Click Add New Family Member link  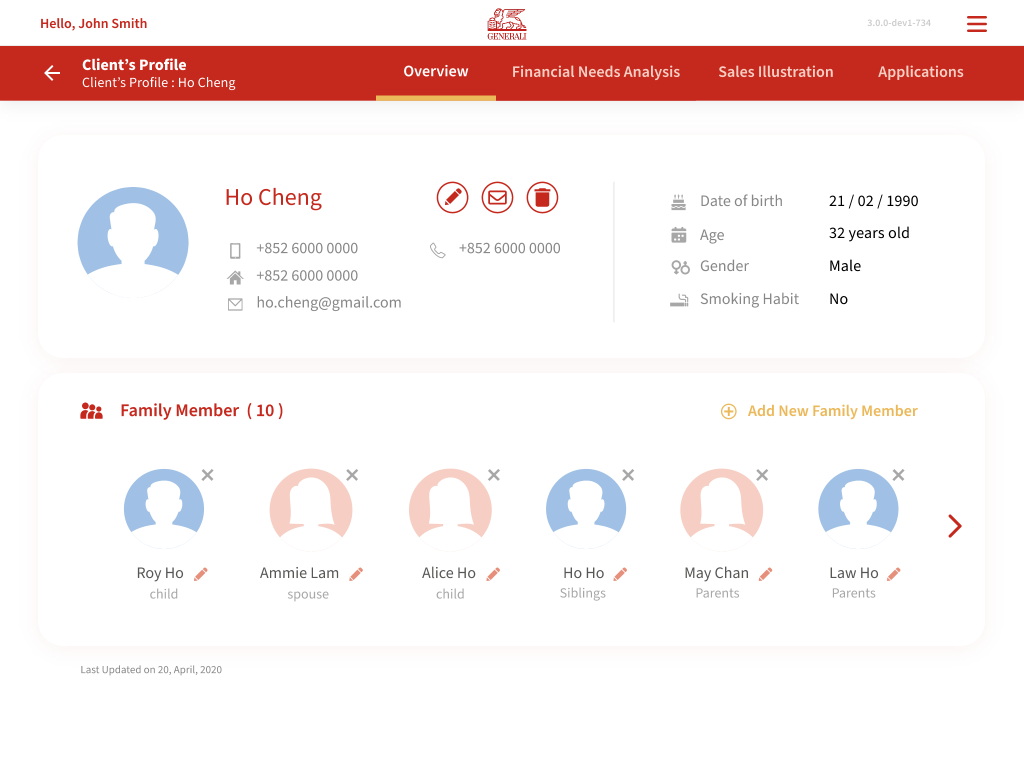(832, 411)
